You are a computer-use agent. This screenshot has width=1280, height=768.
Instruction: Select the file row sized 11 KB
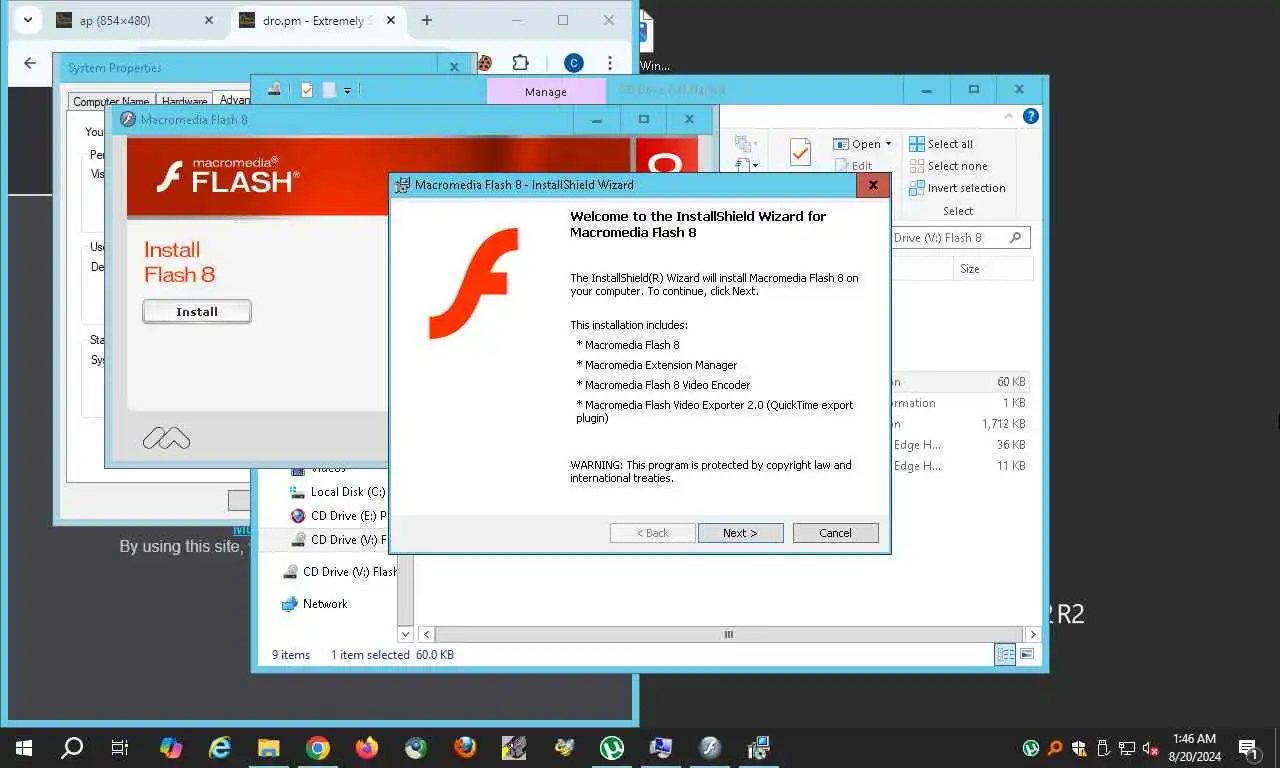(x=959, y=466)
